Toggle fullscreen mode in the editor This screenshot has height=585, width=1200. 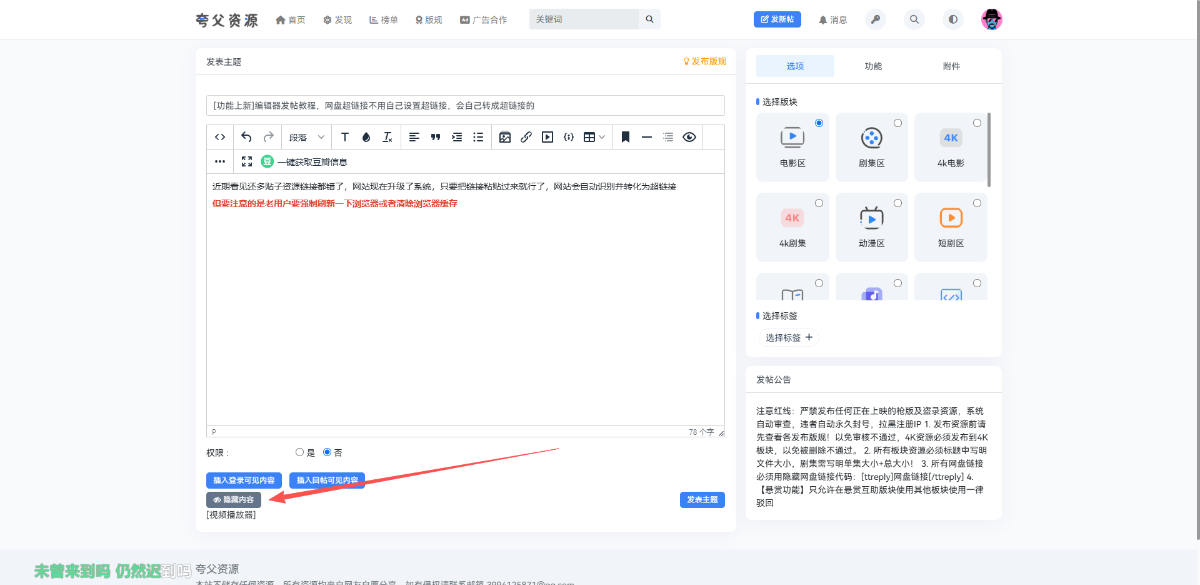pos(247,161)
